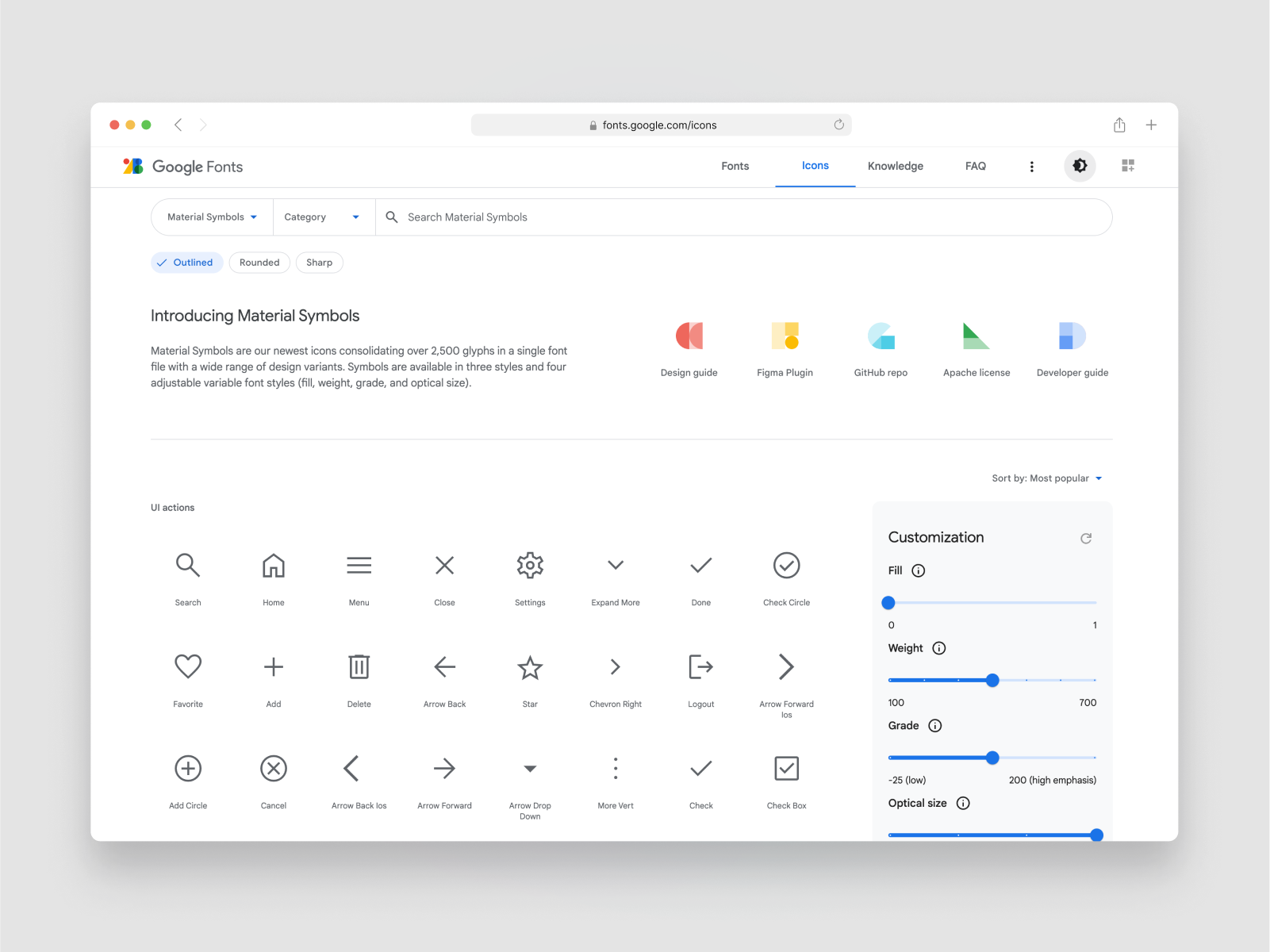Select the Add plus icon
This screenshot has height=952, width=1270.
(274, 666)
